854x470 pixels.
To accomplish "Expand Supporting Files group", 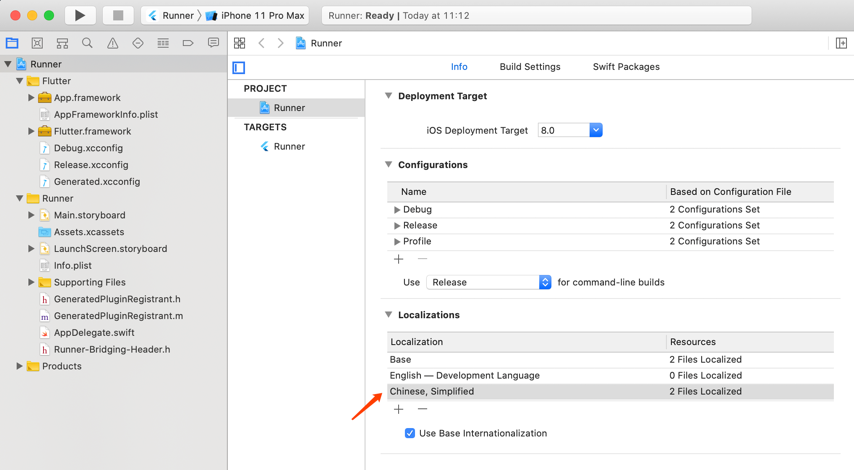I will [31, 282].
